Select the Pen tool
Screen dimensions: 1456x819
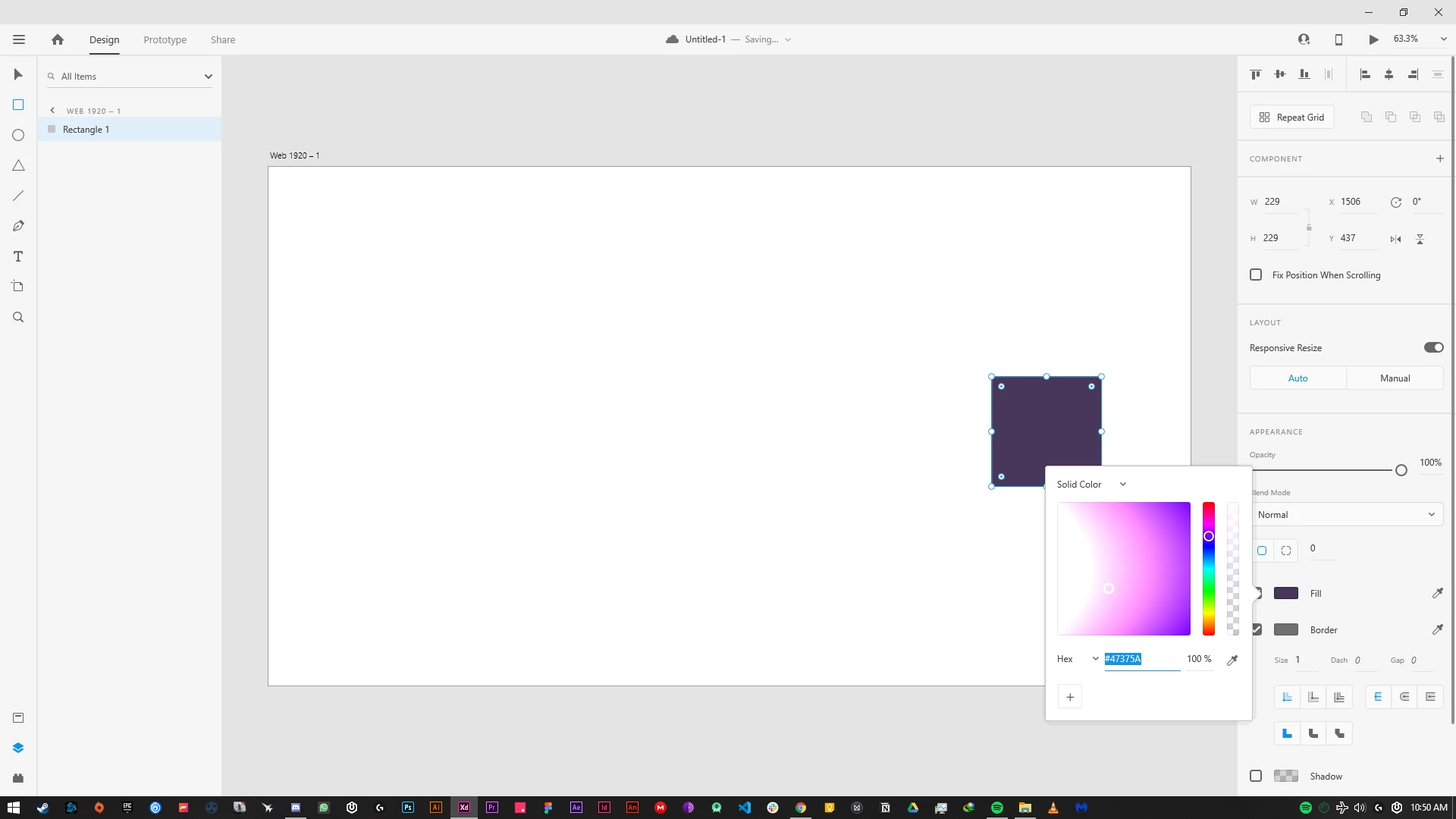click(18, 226)
